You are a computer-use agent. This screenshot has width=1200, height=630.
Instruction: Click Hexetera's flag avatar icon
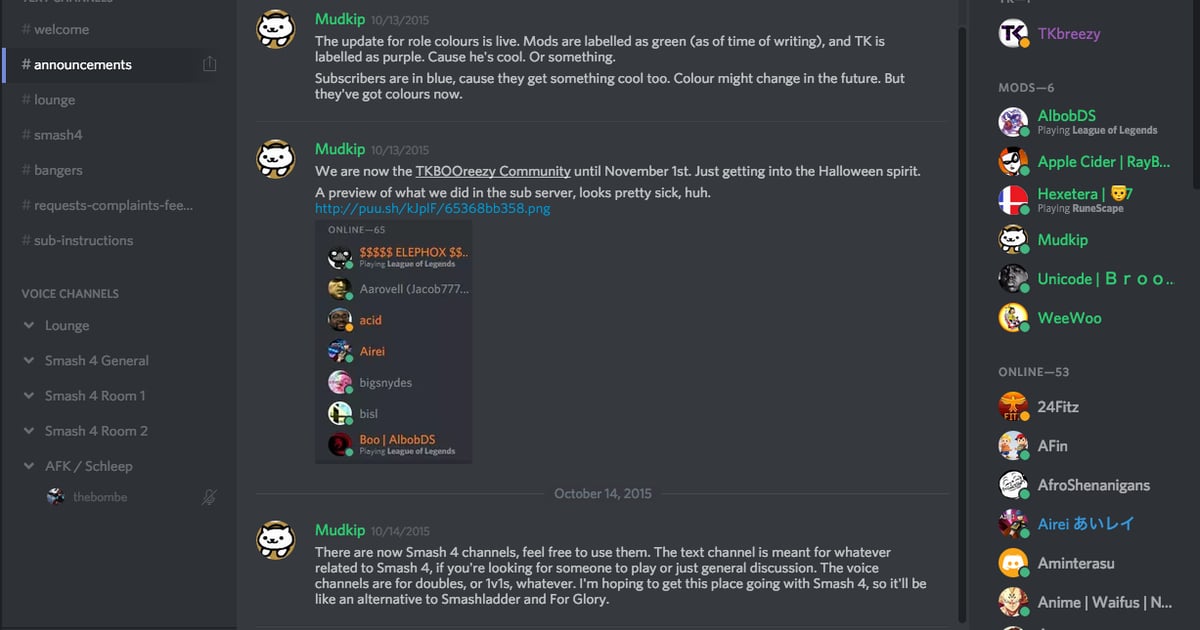(x=1013, y=200)
